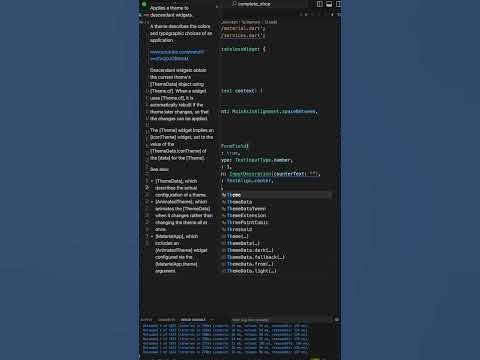The width and height of the screenshot is (480, 360).
Task: Toggle the bottom panel layout icon
Action: coord(329,4)
